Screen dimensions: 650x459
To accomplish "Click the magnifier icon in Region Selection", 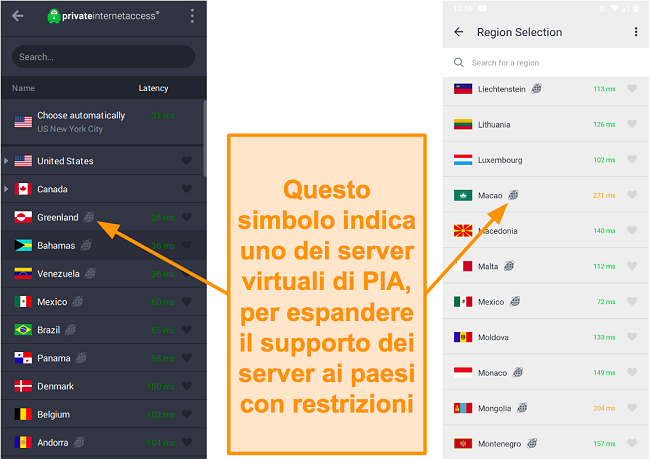I will [458, 63].
